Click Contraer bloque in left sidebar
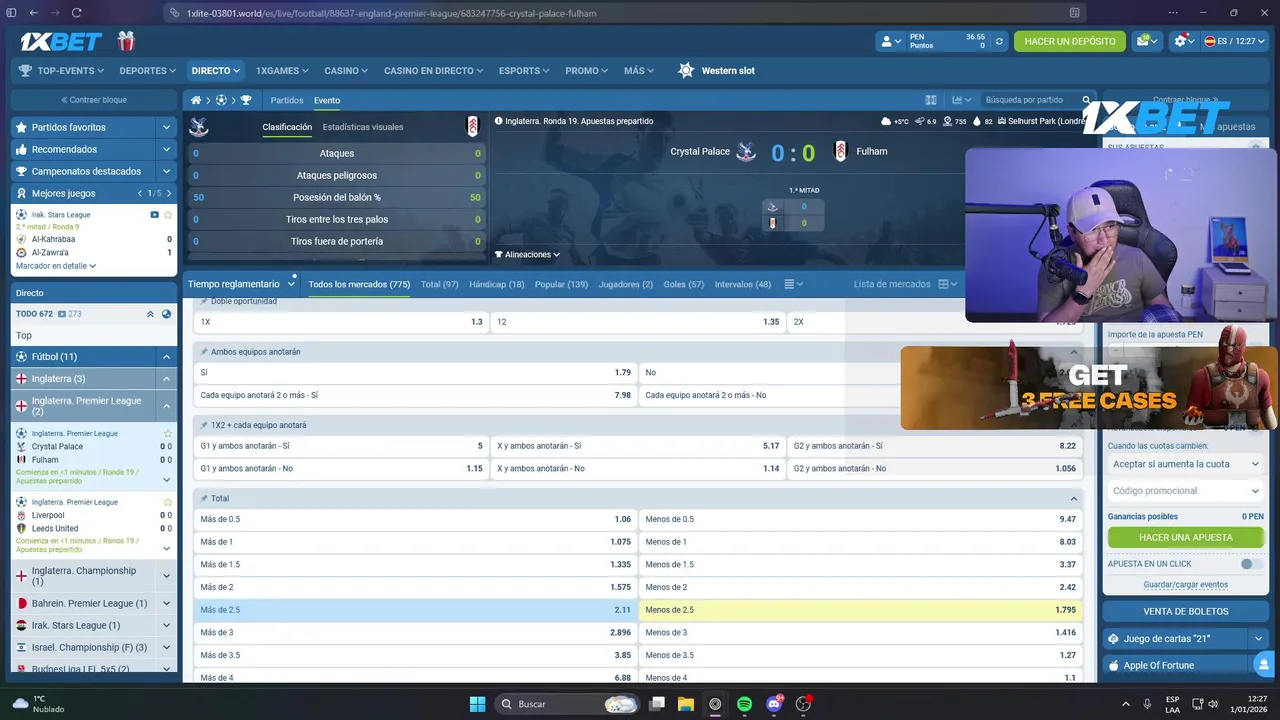This screenshot has height=720, width=1280. (x=94, y=100)
